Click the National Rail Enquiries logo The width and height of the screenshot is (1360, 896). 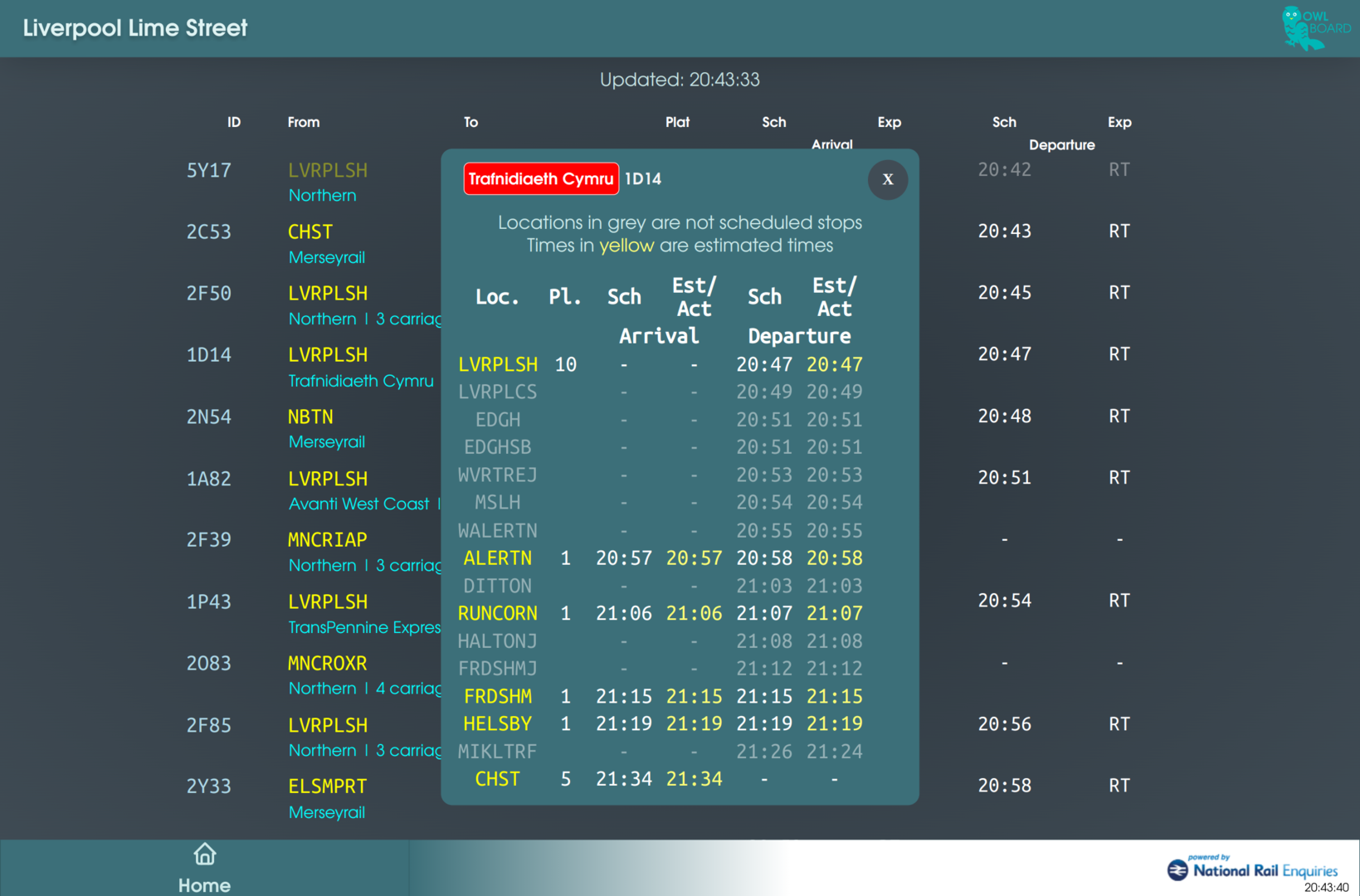coord(1252,869)
